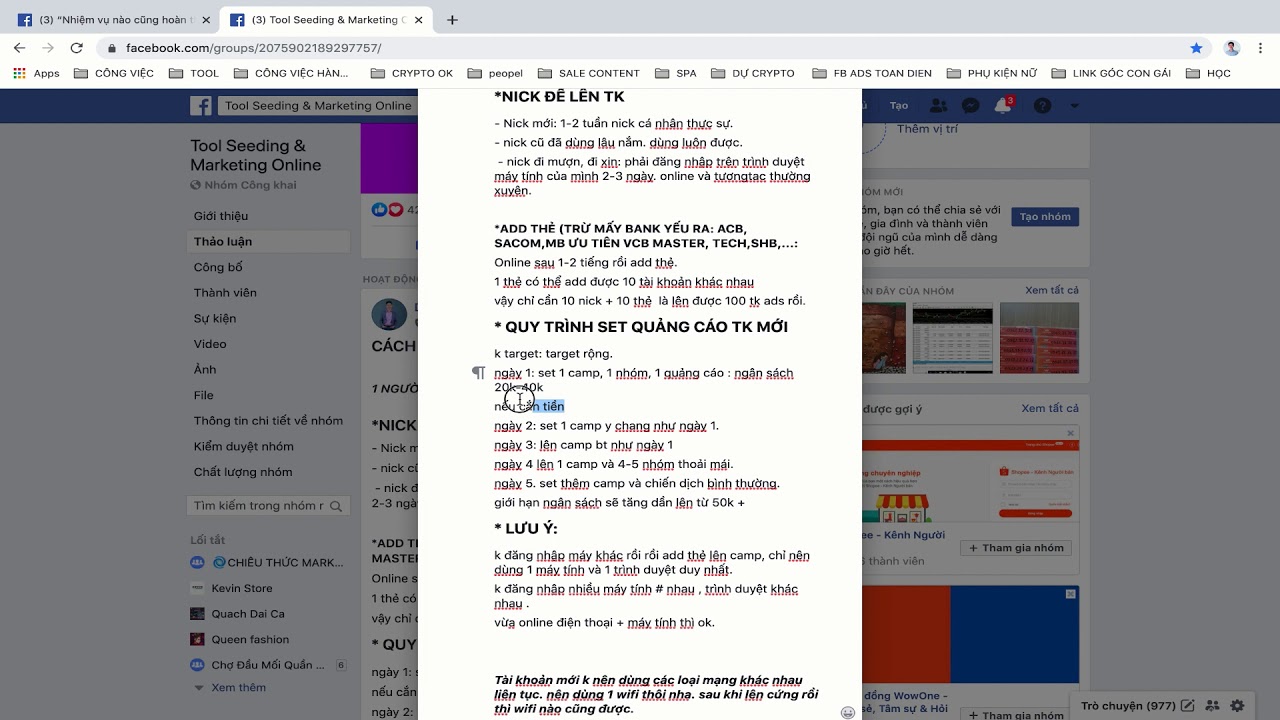Close the WowOne suggested group card

tap(1070, 593)
